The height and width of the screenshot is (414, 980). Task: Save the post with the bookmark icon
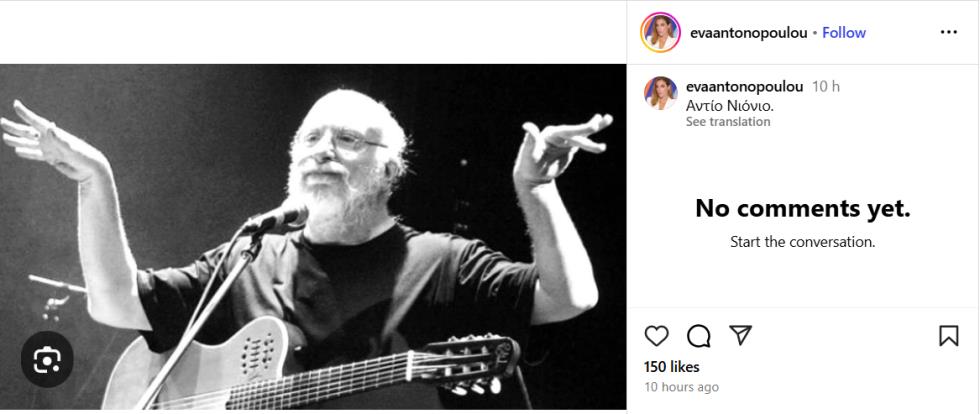948,336
